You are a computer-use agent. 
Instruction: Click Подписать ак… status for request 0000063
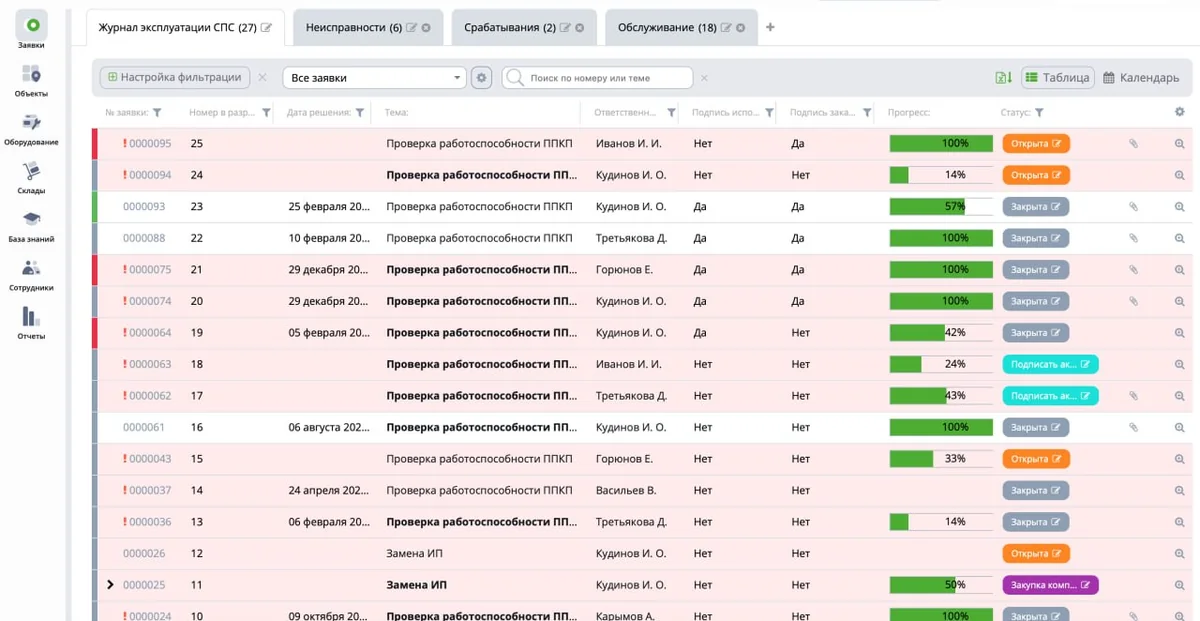pos(1050,365)
